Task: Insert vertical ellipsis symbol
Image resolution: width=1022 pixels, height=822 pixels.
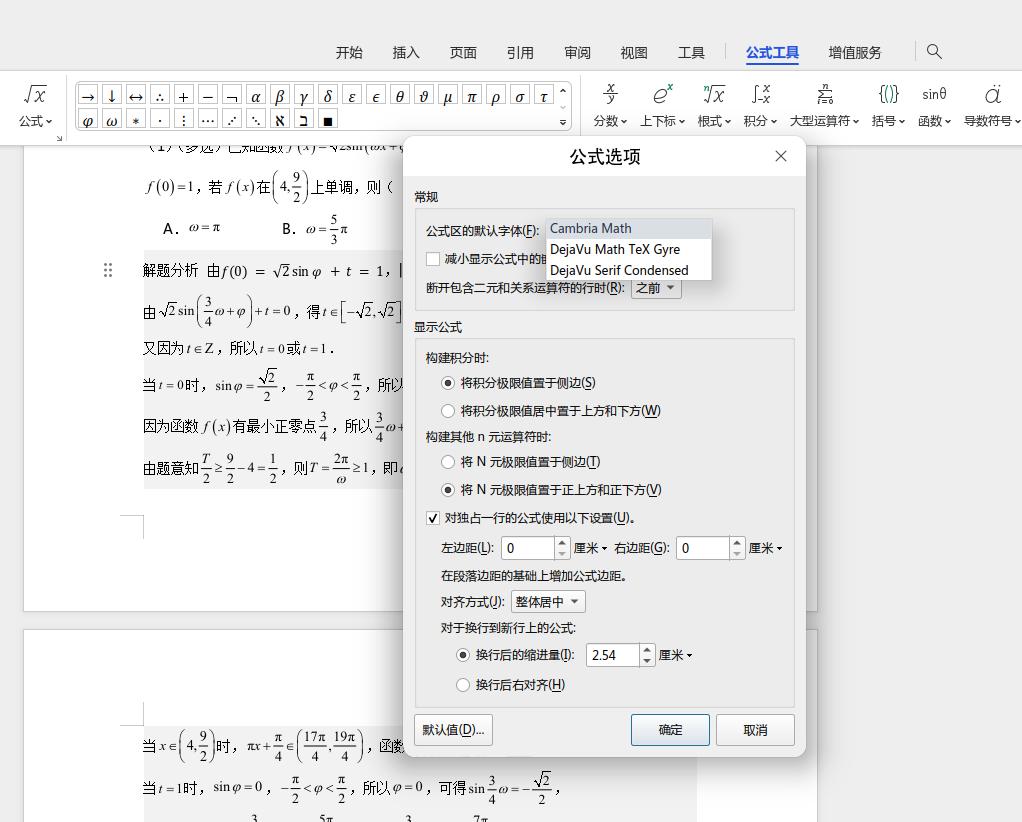Action: [x=184, y=120]
